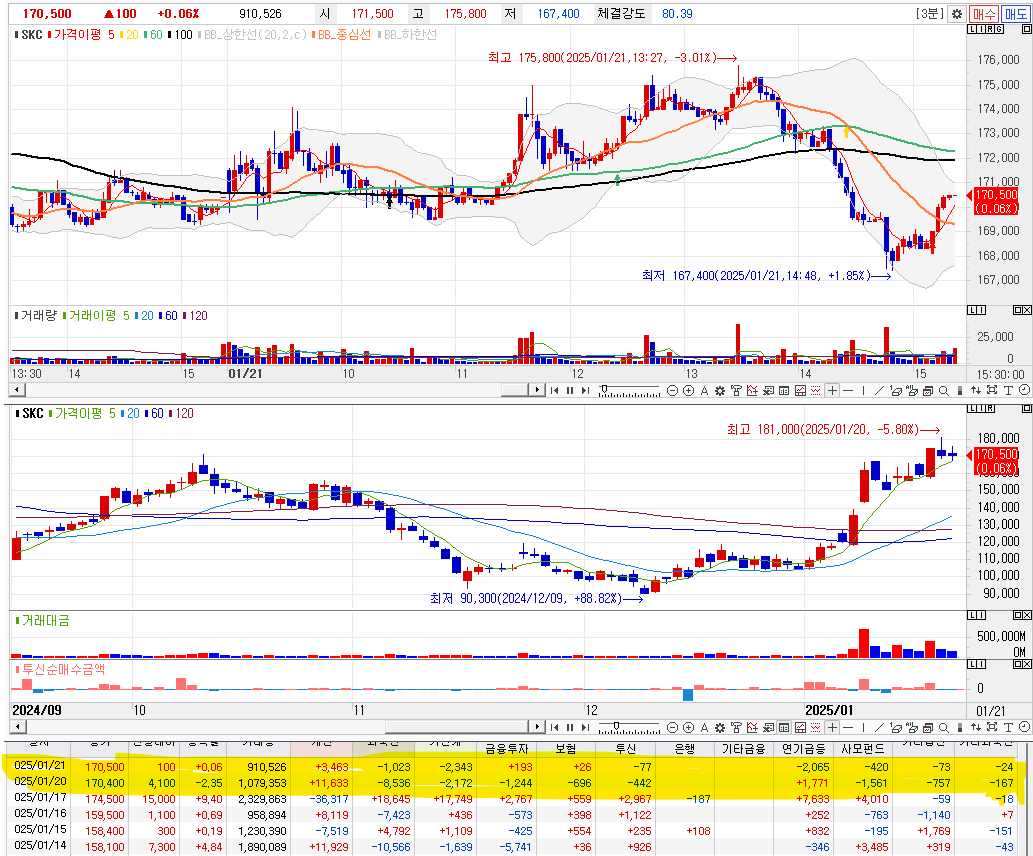Image resolution: width=1033 pixels, height=856 pixels.
Task: Click upper chart rewind-to-start control
Action: click(554, 391)
